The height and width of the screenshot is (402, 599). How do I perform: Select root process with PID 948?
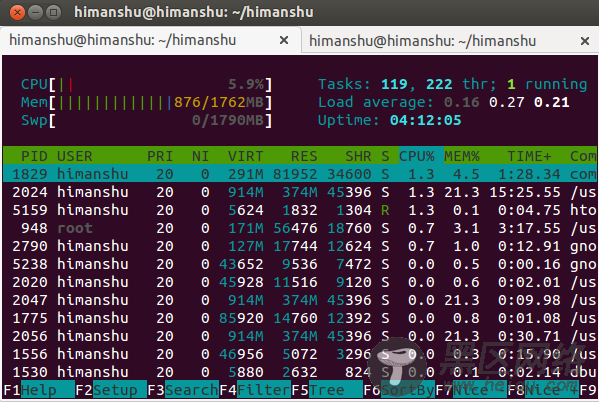click(300, 228)
